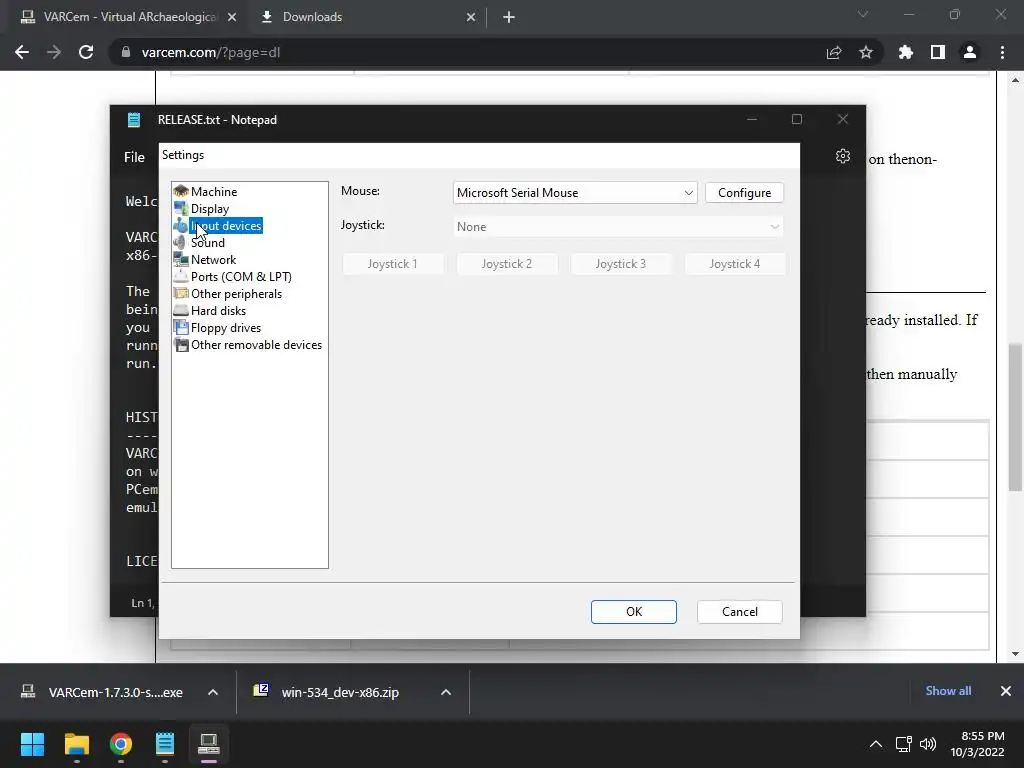Click the Joystick 3 button
The width and height of the screenshot is (1024, 768).
pyautogui.click(x=620, y=264)
